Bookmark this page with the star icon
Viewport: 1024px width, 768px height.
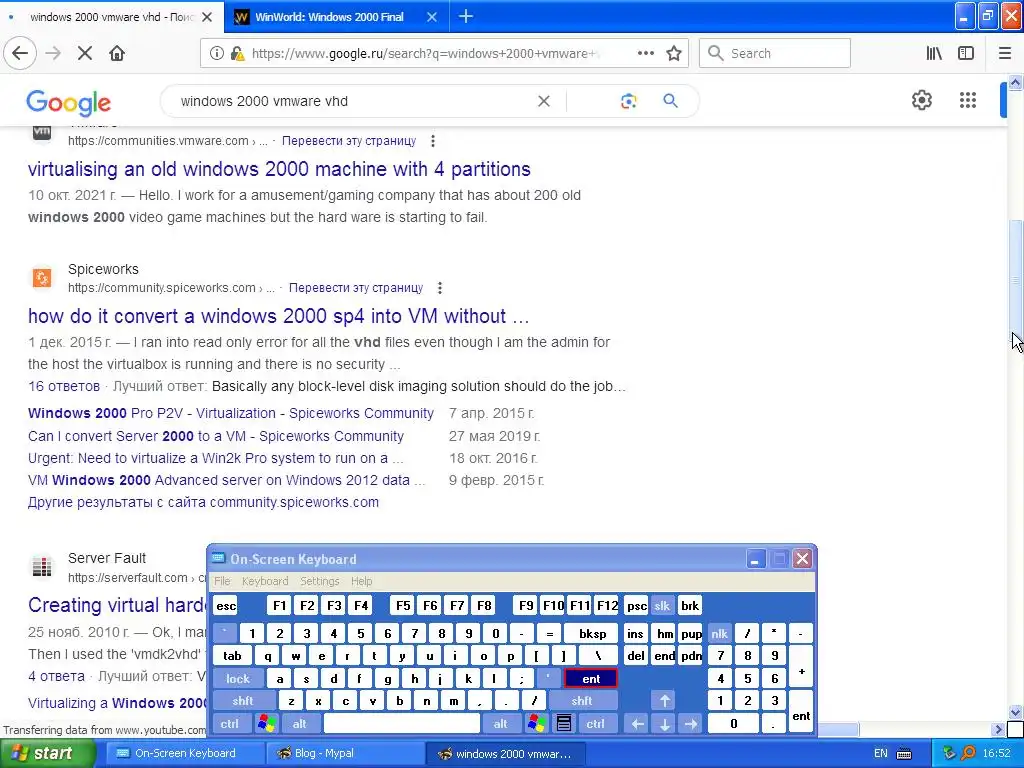coord(674,53)
